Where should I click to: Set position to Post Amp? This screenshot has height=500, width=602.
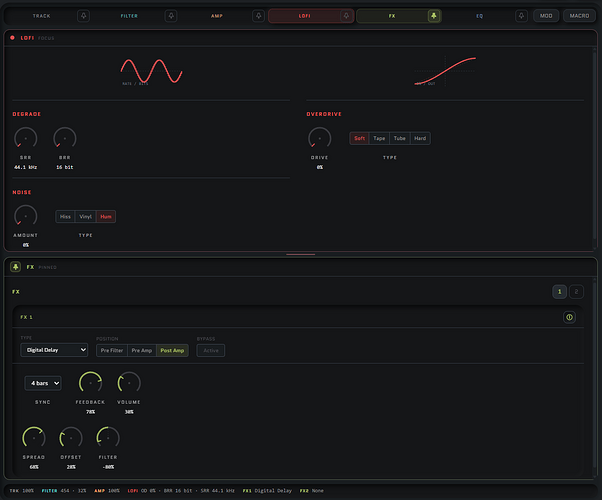[x=172, y=350]
